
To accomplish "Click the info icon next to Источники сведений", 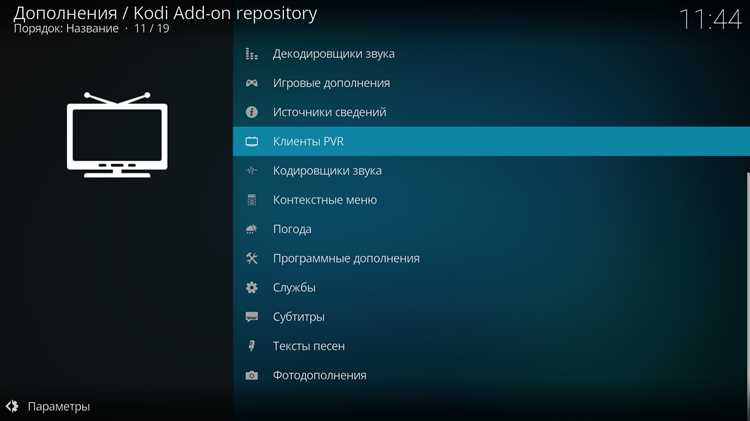I will coord(252,112).
